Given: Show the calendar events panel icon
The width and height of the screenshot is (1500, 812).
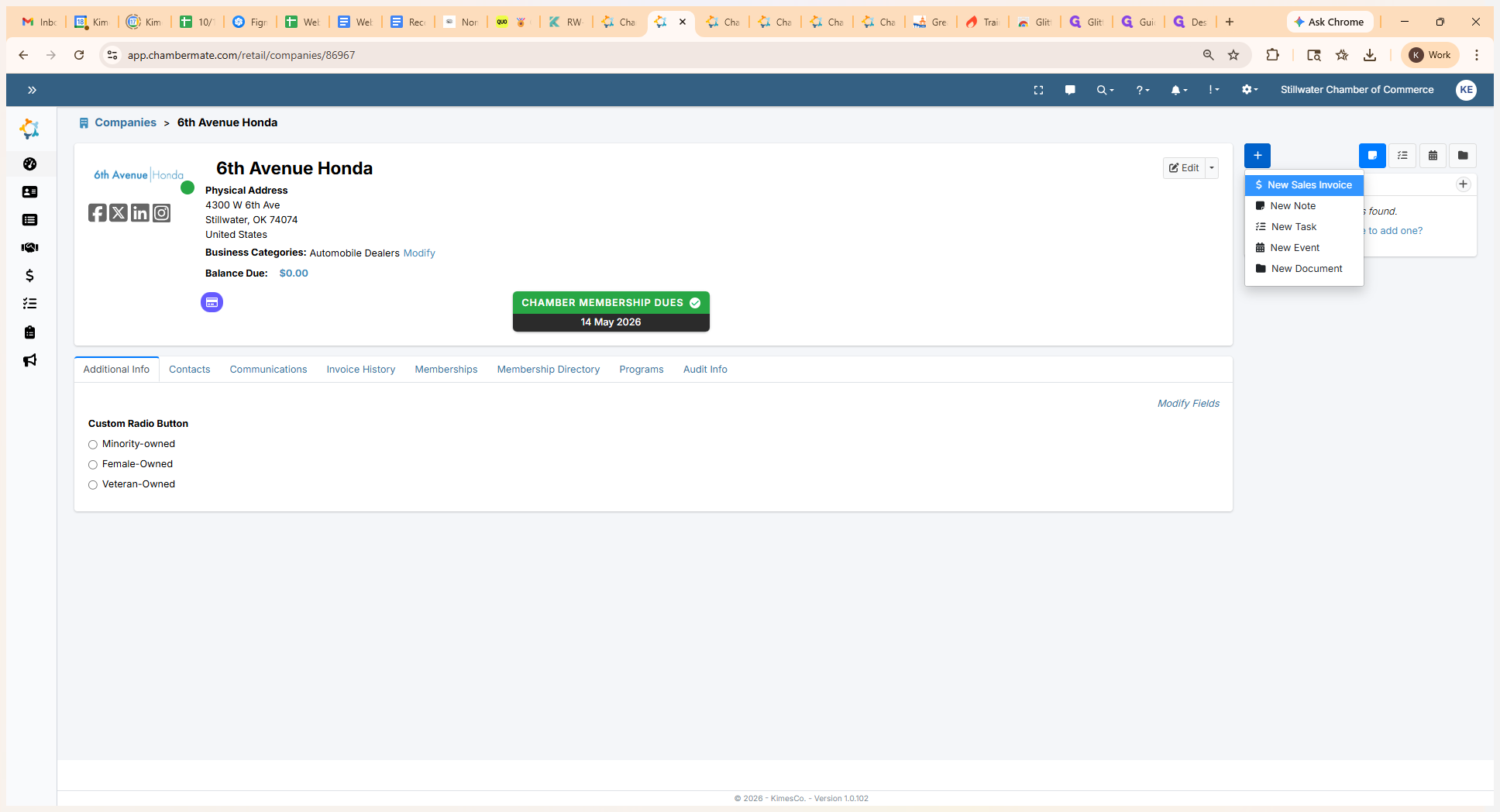Looking at the screenshot, I should tap(1433, 156).
